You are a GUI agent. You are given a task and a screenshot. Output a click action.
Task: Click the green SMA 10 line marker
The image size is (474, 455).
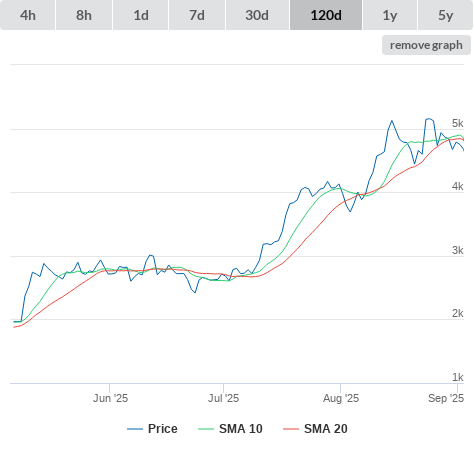coord(206,429)
